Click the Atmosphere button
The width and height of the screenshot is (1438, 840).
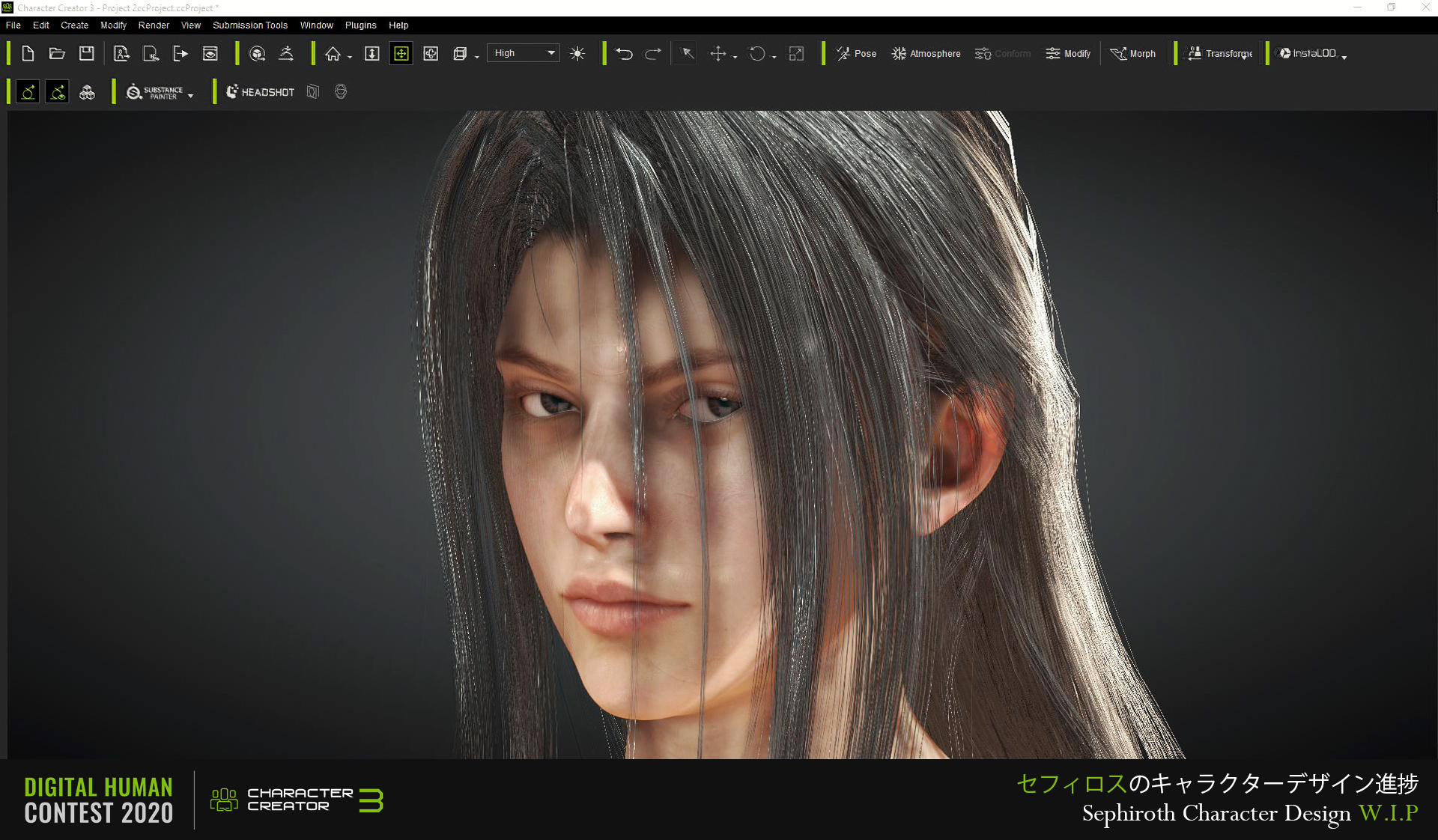tap(926, 54)
